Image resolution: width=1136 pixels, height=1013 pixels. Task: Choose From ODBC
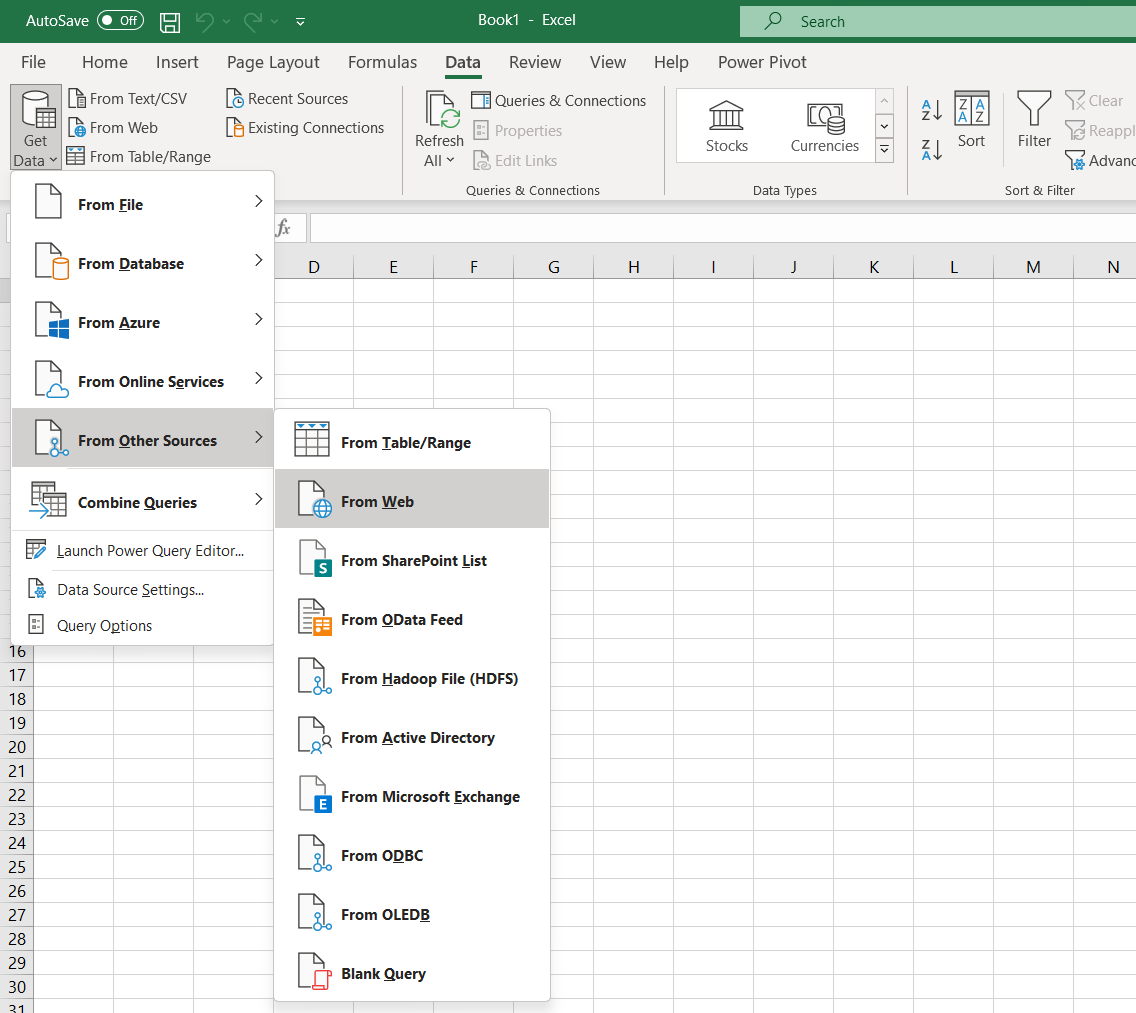pyautogui.click(x=412, y=855)
